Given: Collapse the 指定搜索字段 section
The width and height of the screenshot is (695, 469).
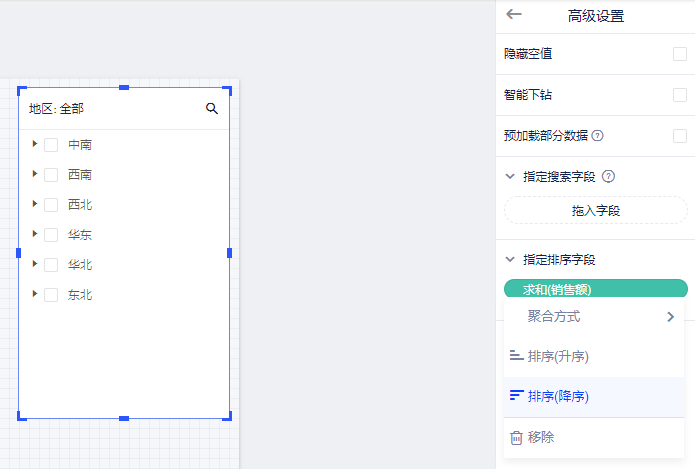Looking at the screenshot, I should click(511, 177).
